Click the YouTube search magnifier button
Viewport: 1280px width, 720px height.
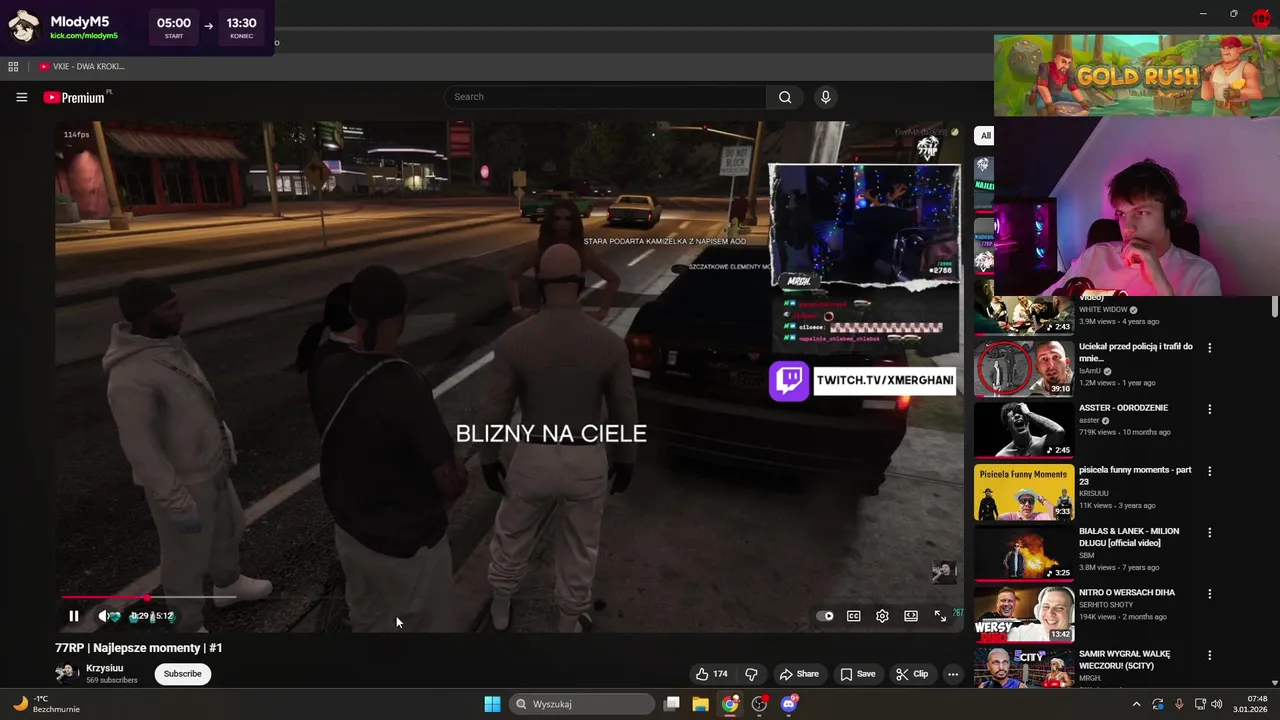click(785, 97)
